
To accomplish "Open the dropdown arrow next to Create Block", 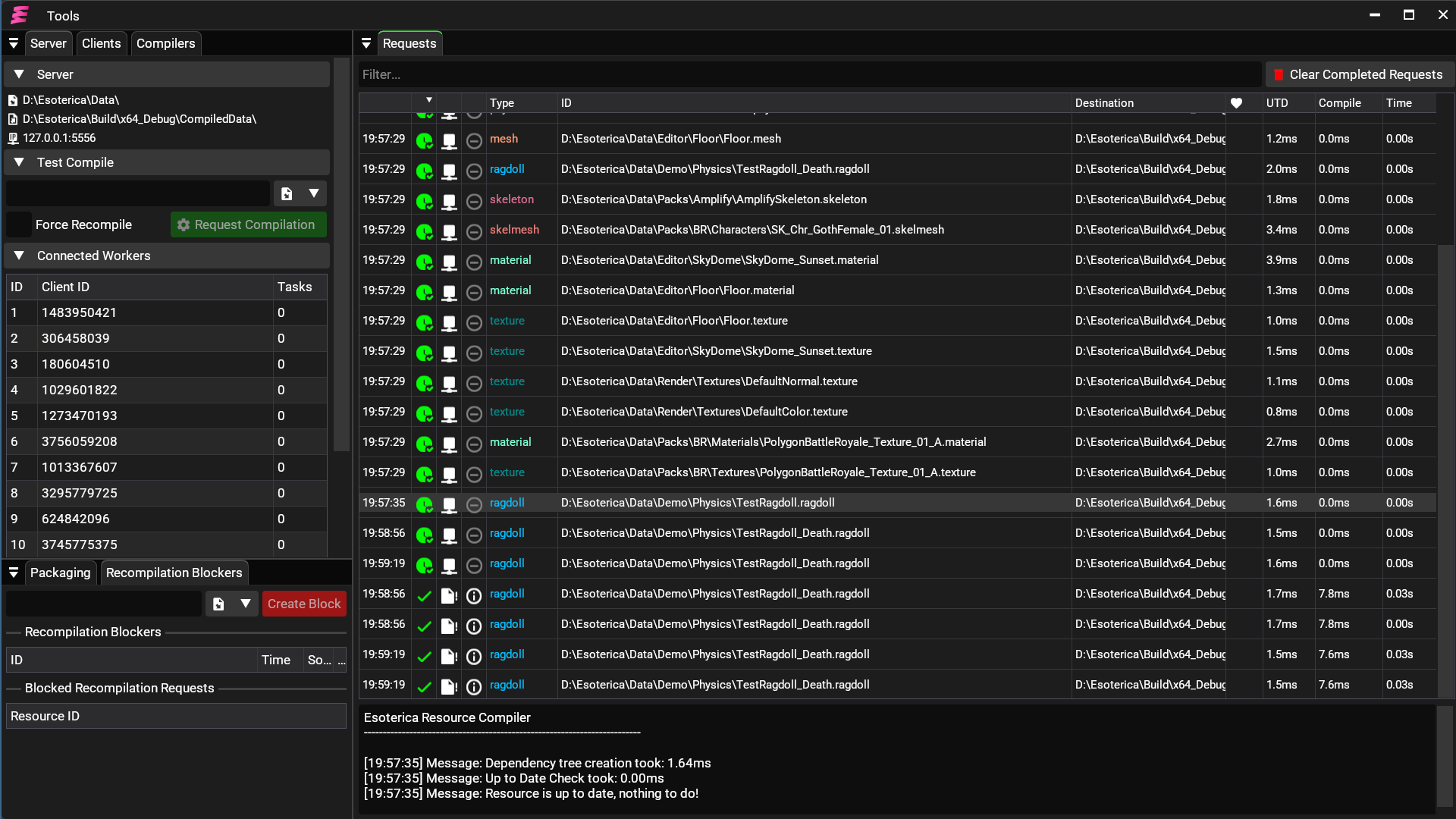I will 246,604.
